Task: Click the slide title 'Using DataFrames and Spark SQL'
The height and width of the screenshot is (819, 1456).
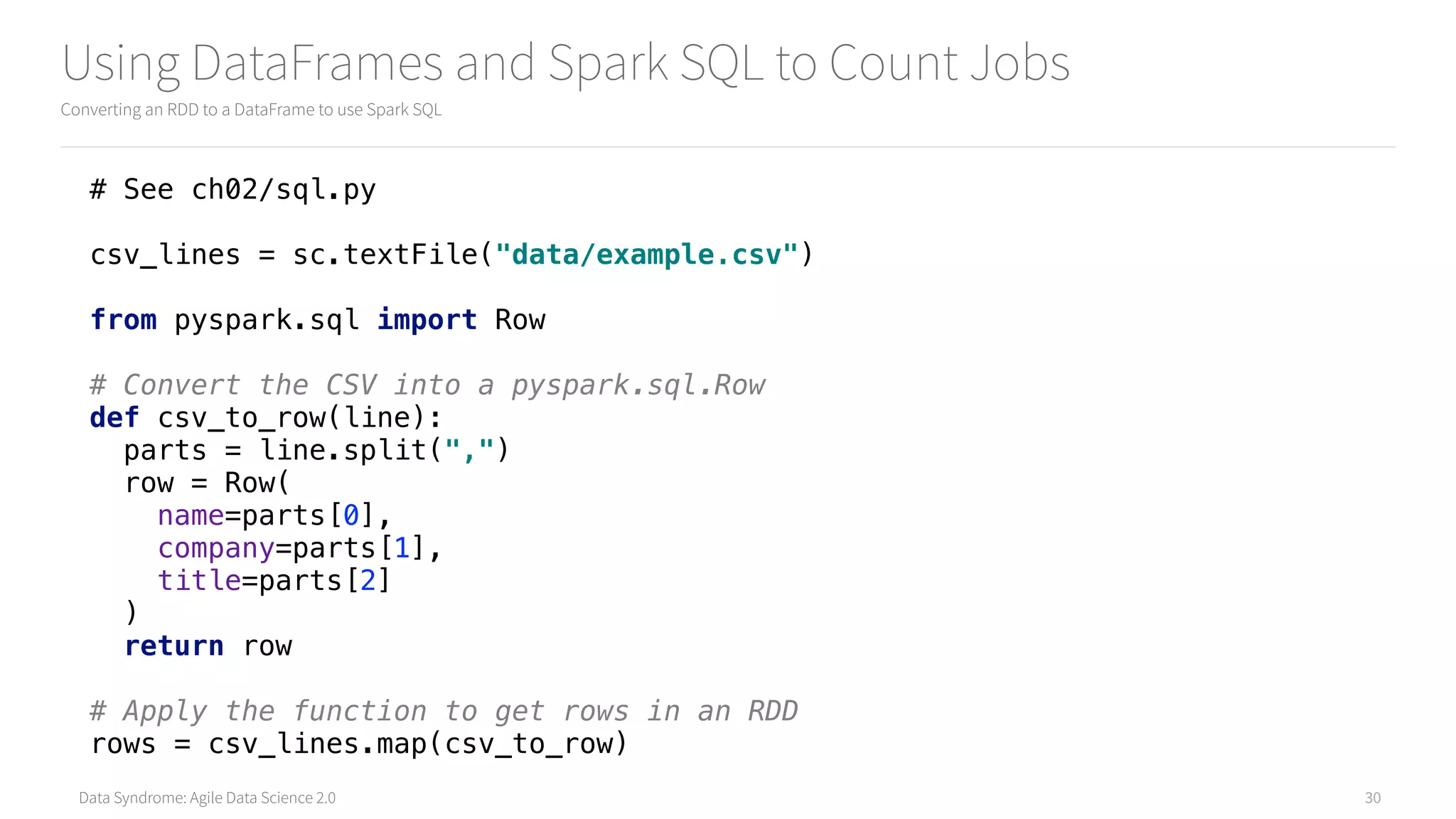Action: pyautogui.click(x=565, y=64)
